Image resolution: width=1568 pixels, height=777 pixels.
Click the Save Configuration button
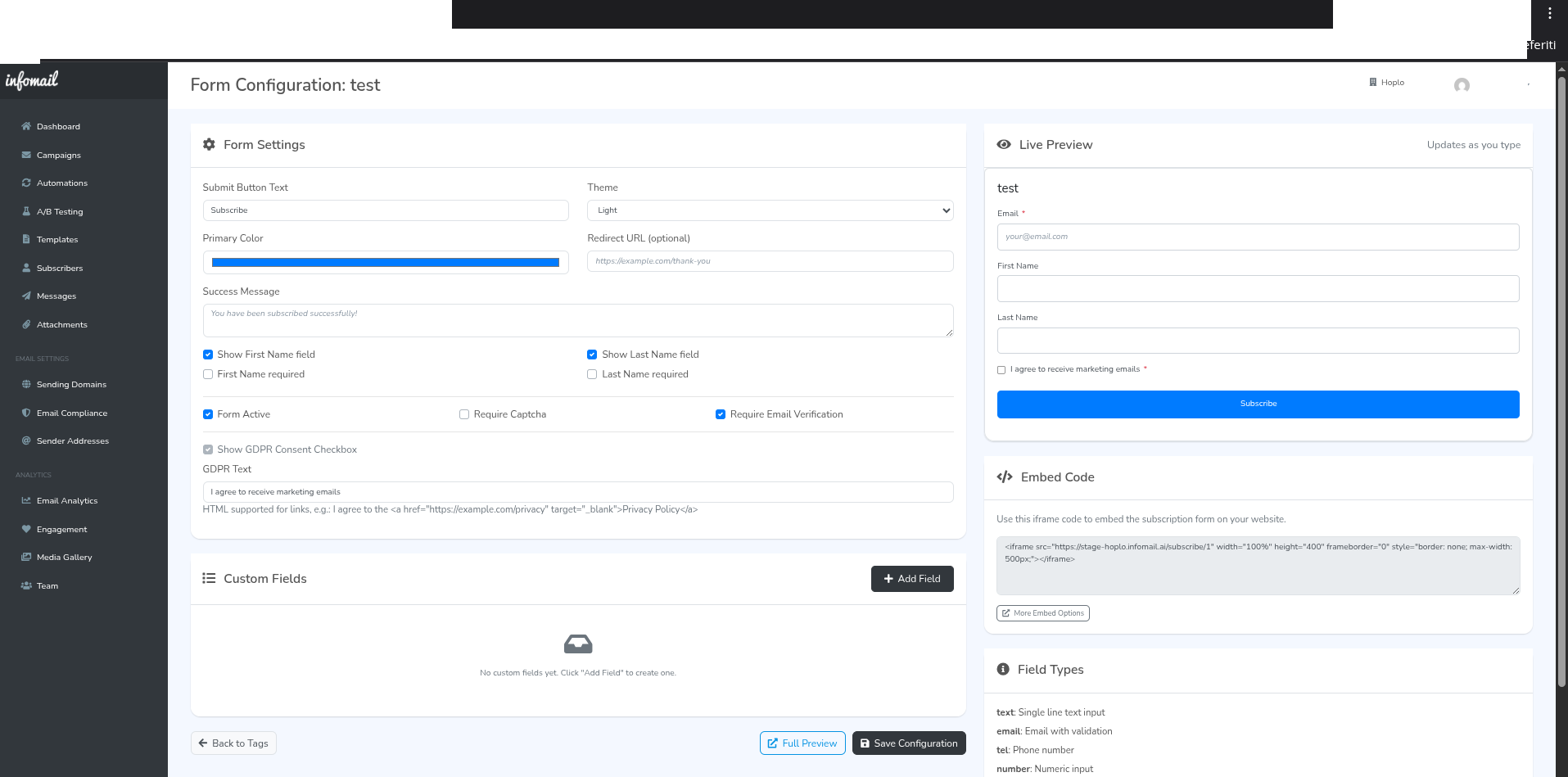(x=909, y=743)
